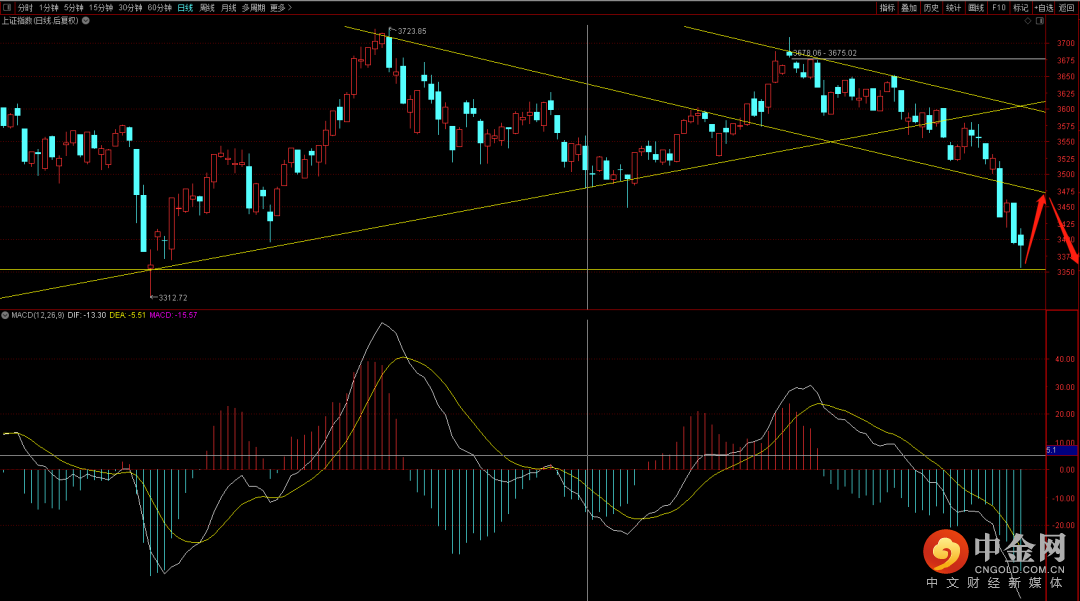
Task: Click the 返回 back button
Action: point(1067,7)
